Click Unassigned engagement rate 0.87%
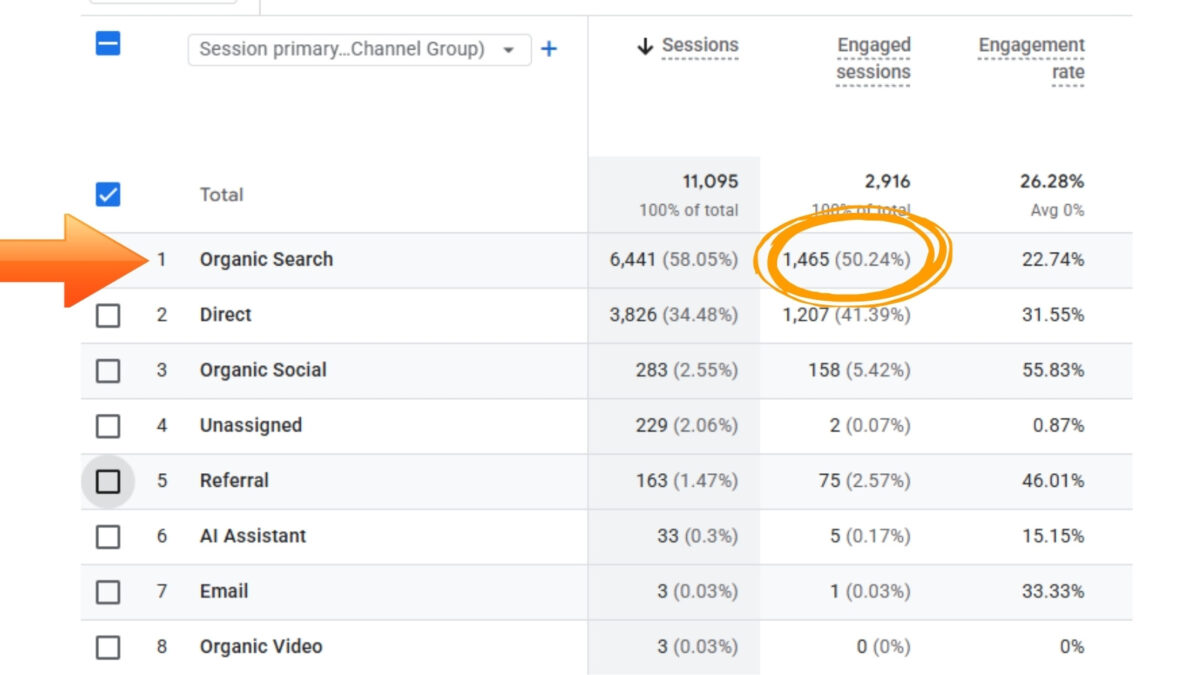 [x=1058, y=426]
